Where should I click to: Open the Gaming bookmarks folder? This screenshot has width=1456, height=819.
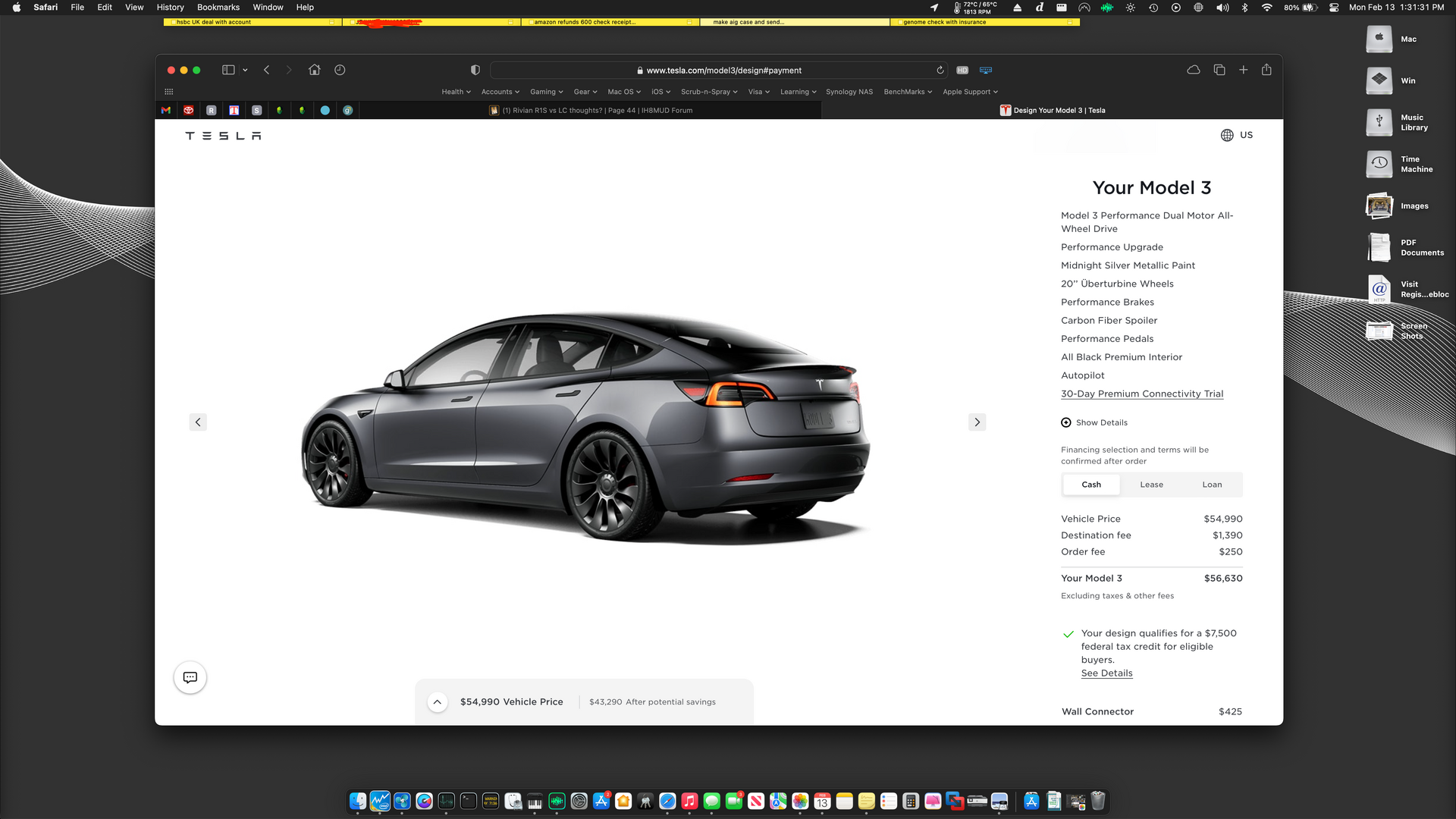[x=546, y=92]
